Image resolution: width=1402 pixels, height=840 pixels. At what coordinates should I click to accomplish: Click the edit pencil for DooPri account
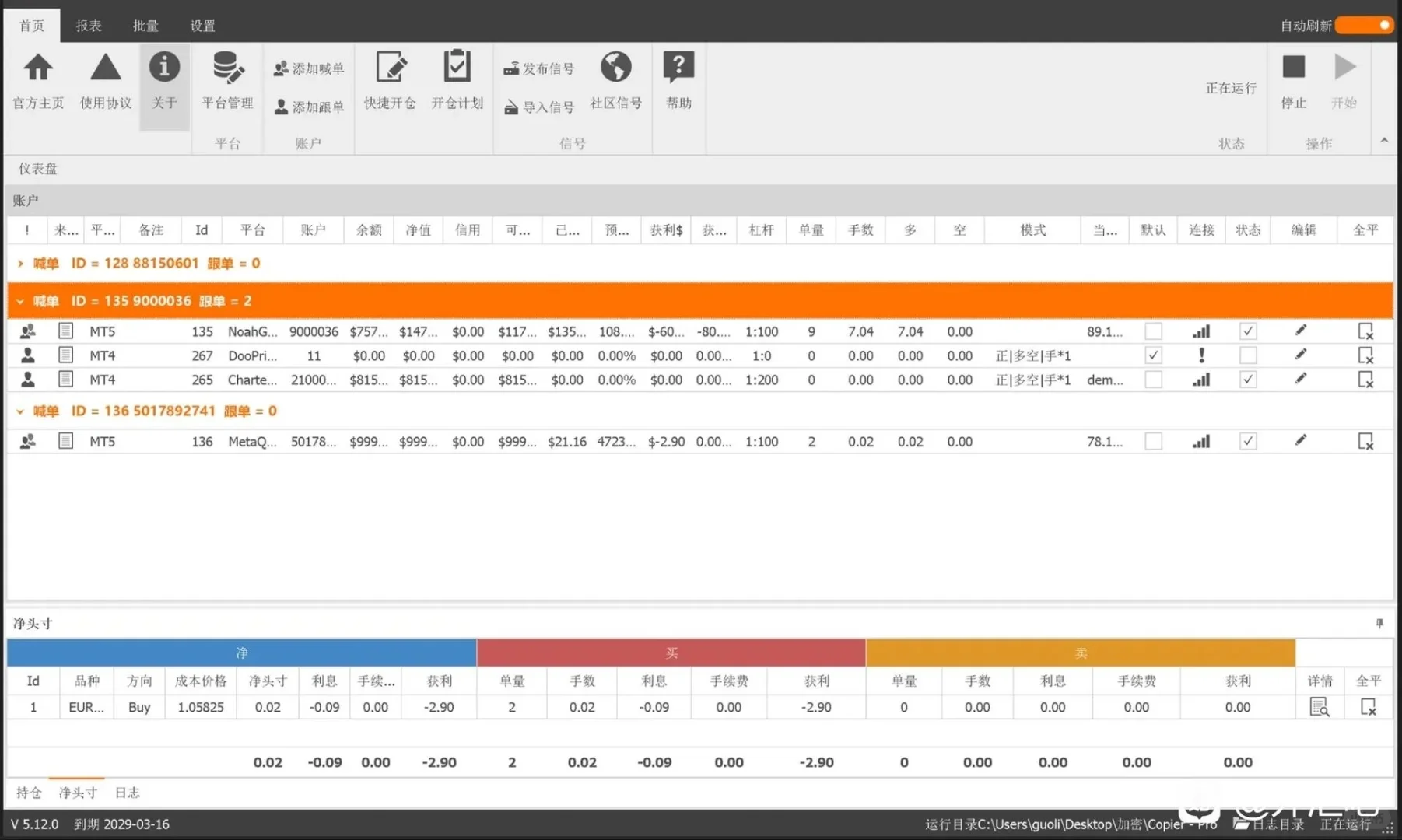pyautogui.click(x=1301, y=355)
